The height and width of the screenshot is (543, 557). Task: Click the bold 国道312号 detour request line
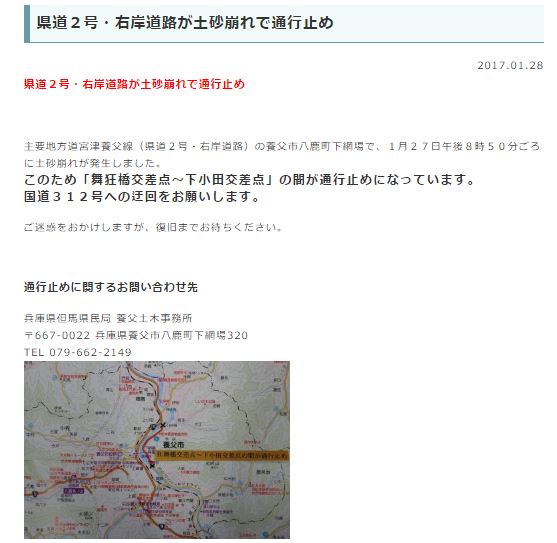[x=142, y=196]
